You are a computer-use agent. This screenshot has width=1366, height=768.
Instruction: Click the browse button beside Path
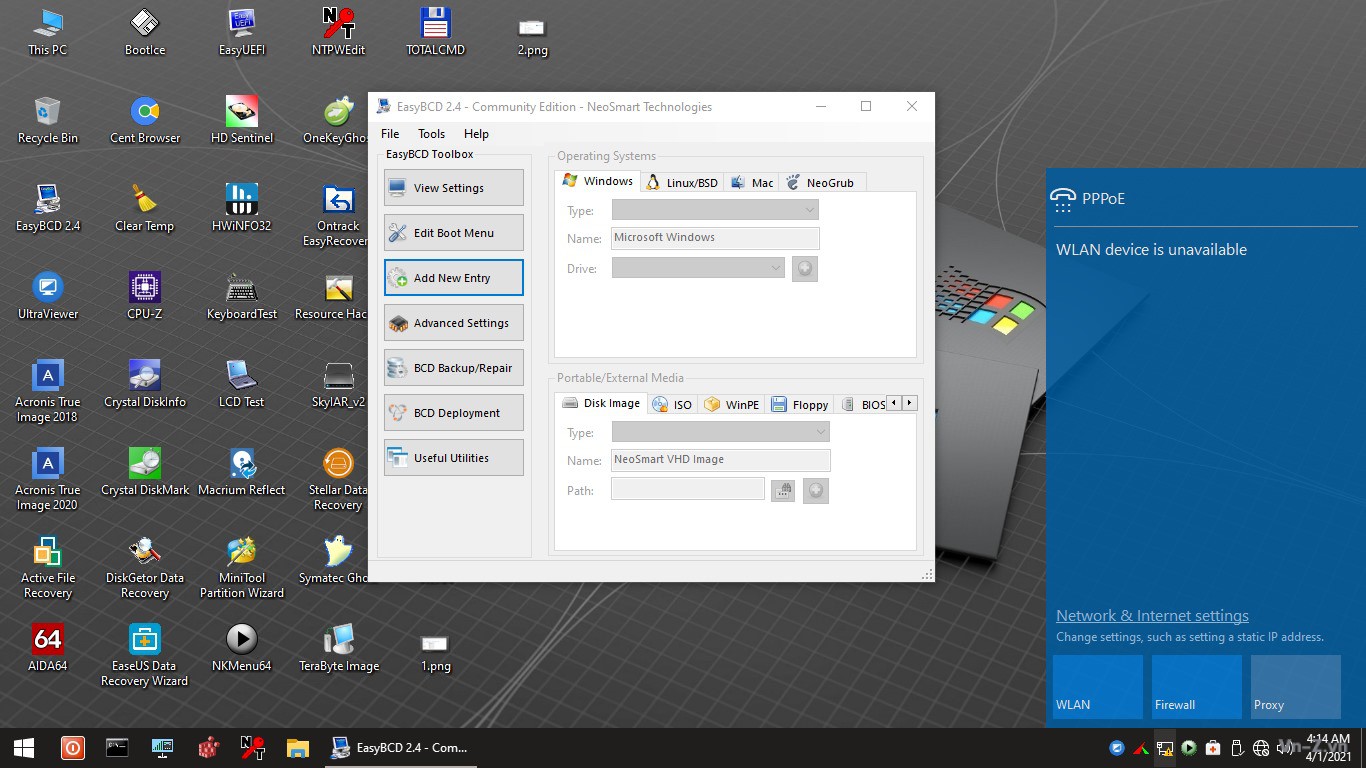tap(783, 490)
